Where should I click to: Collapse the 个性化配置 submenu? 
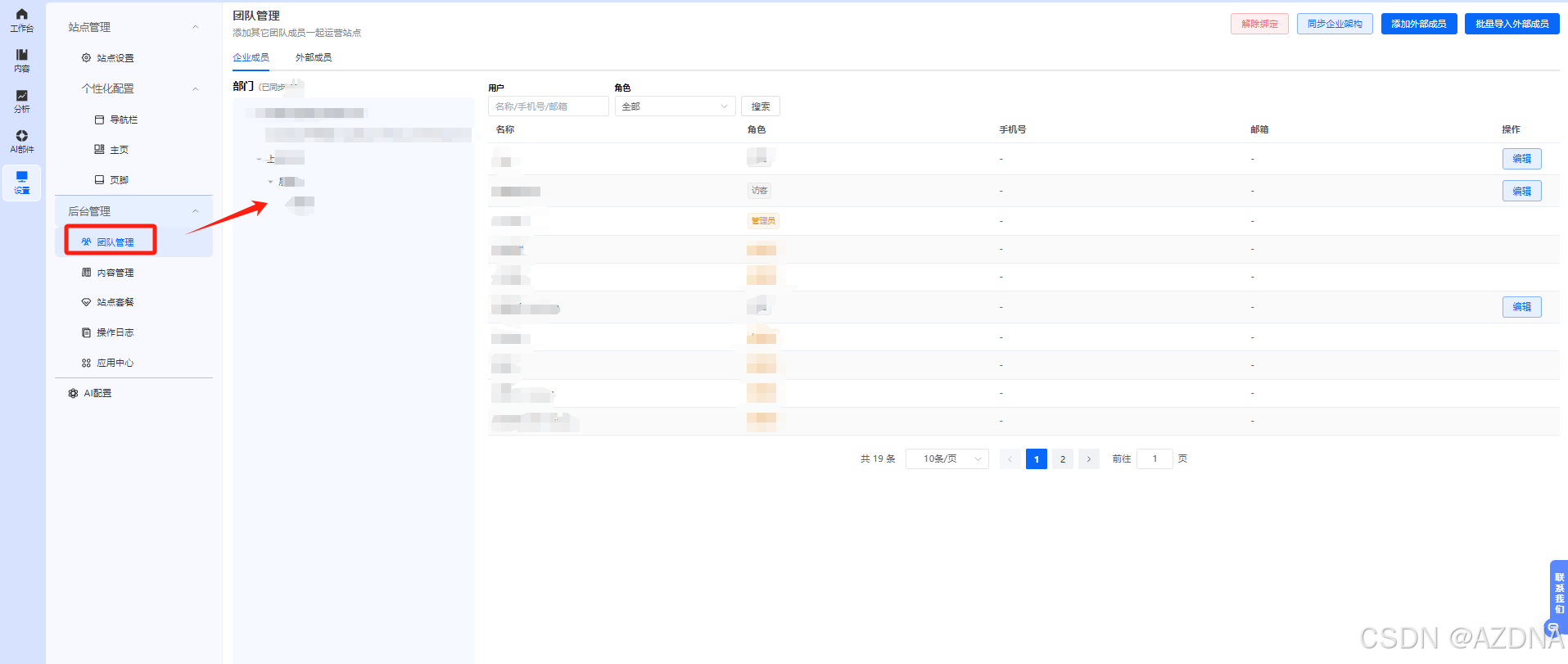point(196,88)
